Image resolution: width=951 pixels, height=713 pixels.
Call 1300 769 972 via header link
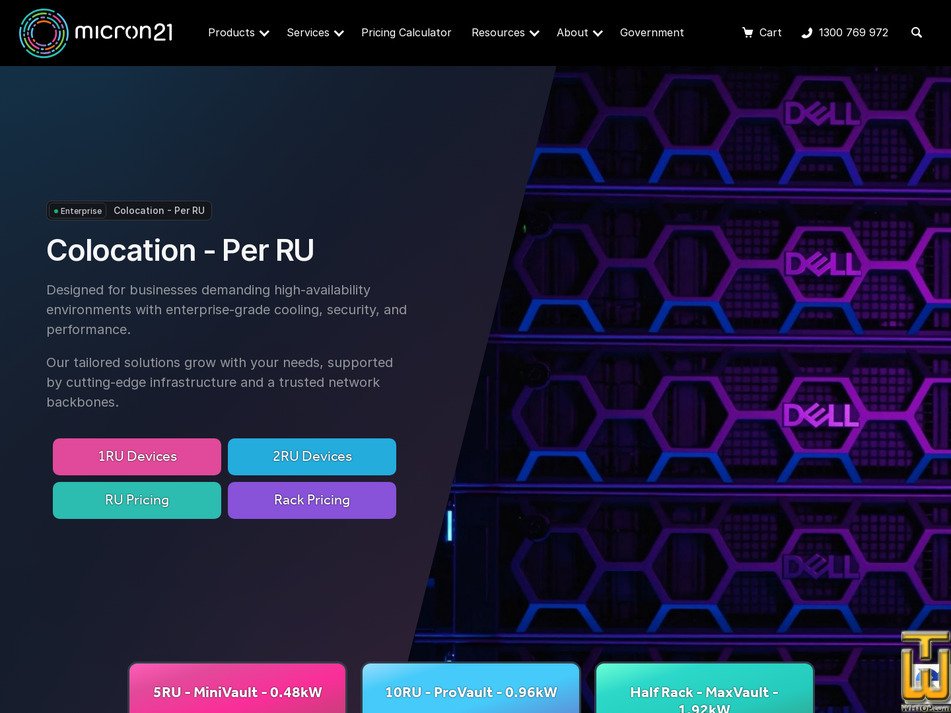[x=852, y=32]
